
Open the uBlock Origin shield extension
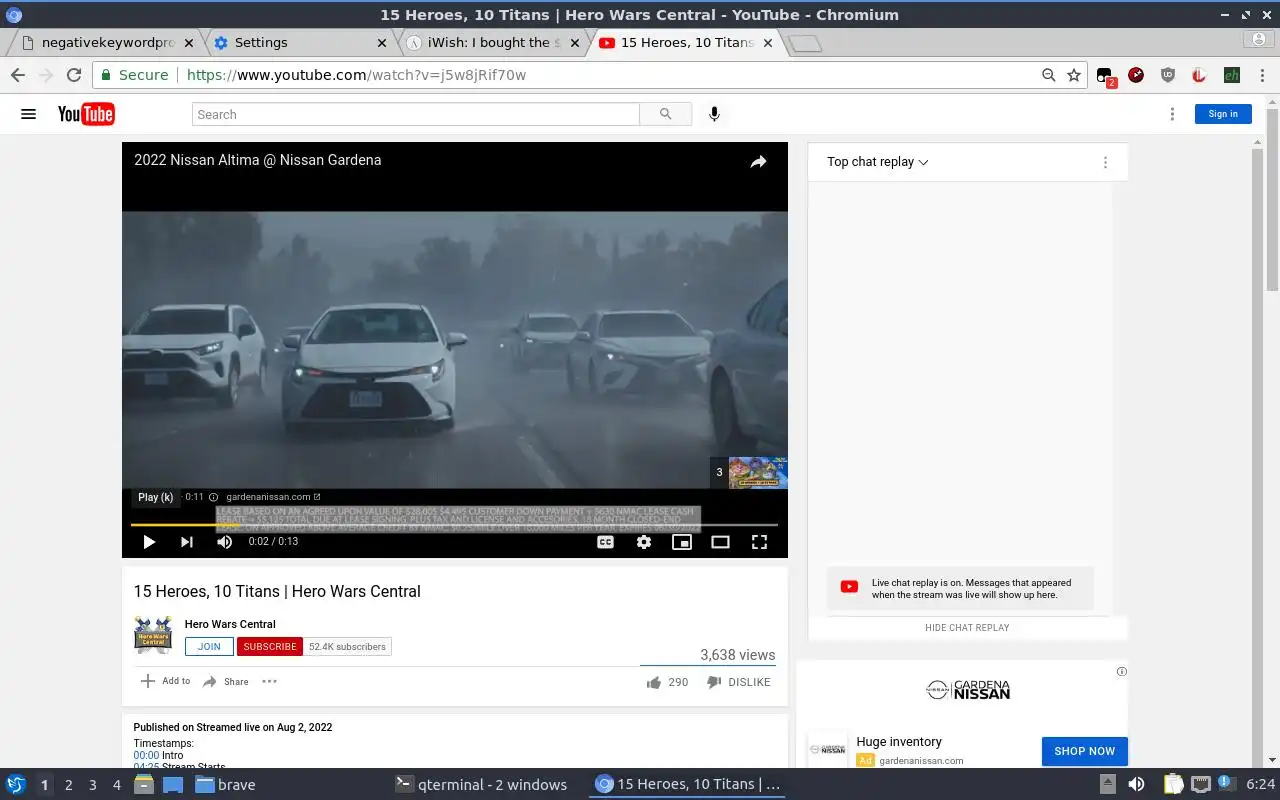click(1168, 75)
